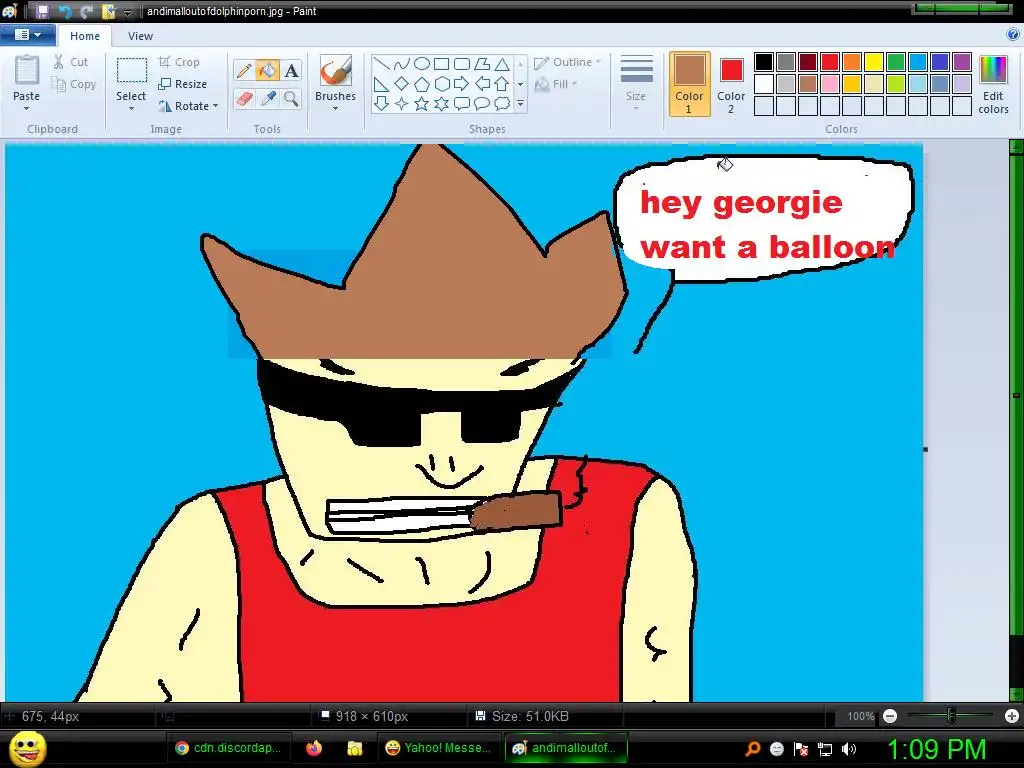
Task: Expand the Rotate dropdown
Action: coord(215,107)
